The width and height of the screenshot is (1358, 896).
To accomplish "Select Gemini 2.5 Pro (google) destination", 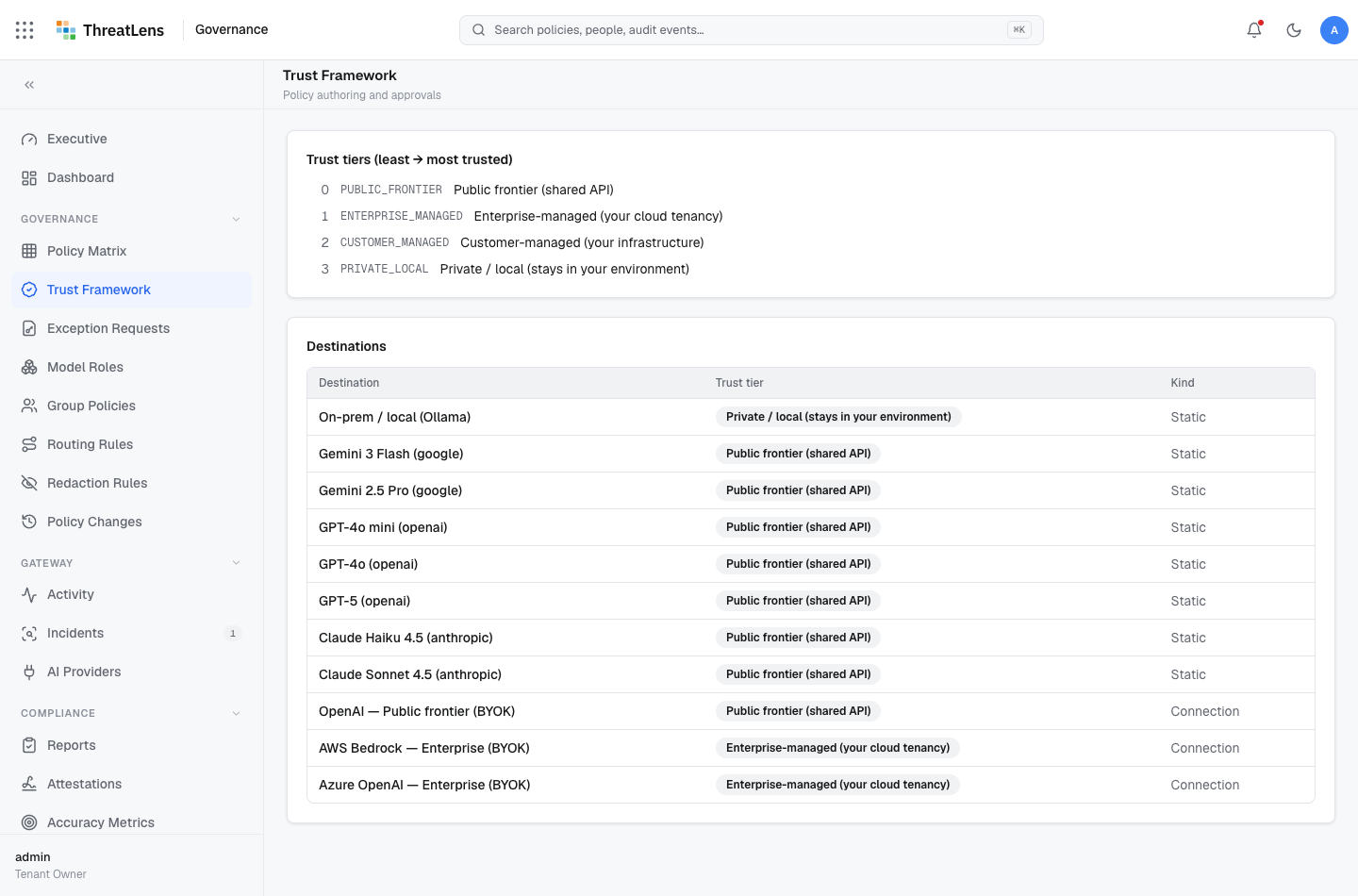I will click(811, 490).
